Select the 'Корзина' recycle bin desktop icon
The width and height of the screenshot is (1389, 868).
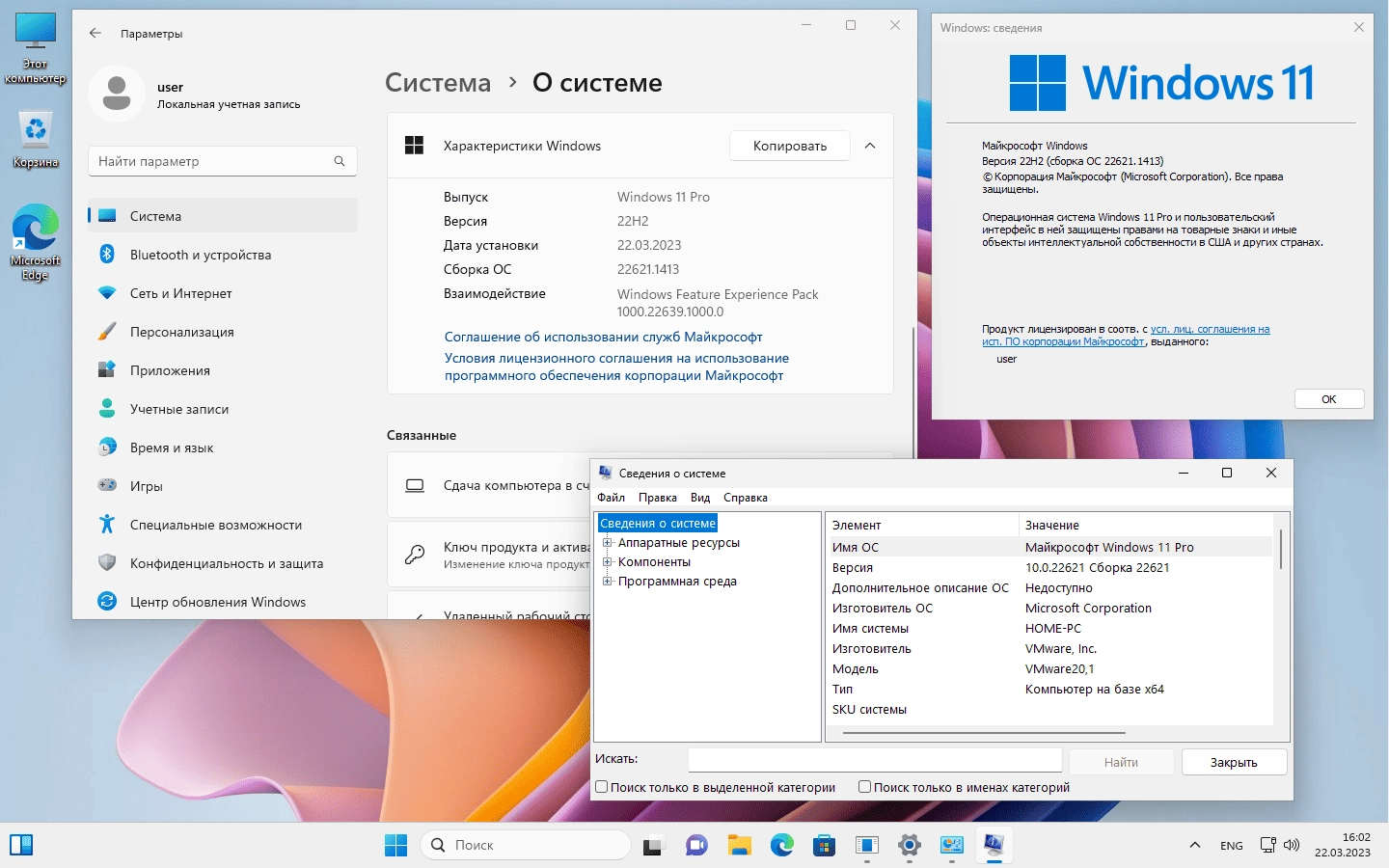(36, 139)
